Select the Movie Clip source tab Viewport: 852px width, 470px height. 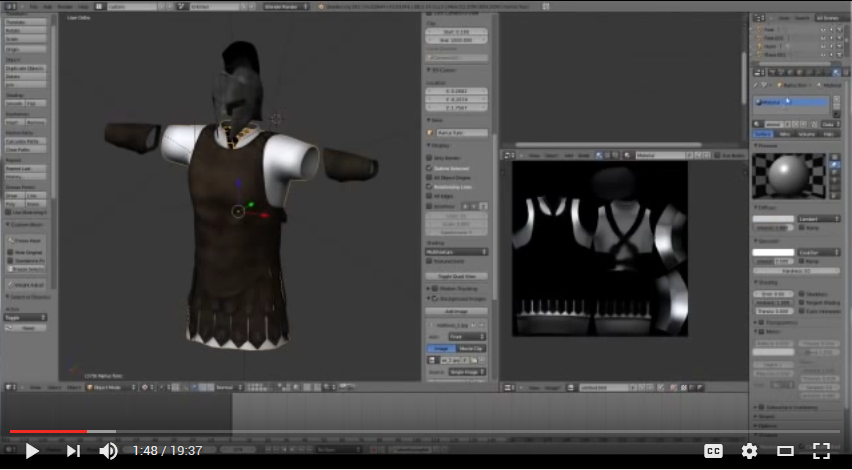471,348
